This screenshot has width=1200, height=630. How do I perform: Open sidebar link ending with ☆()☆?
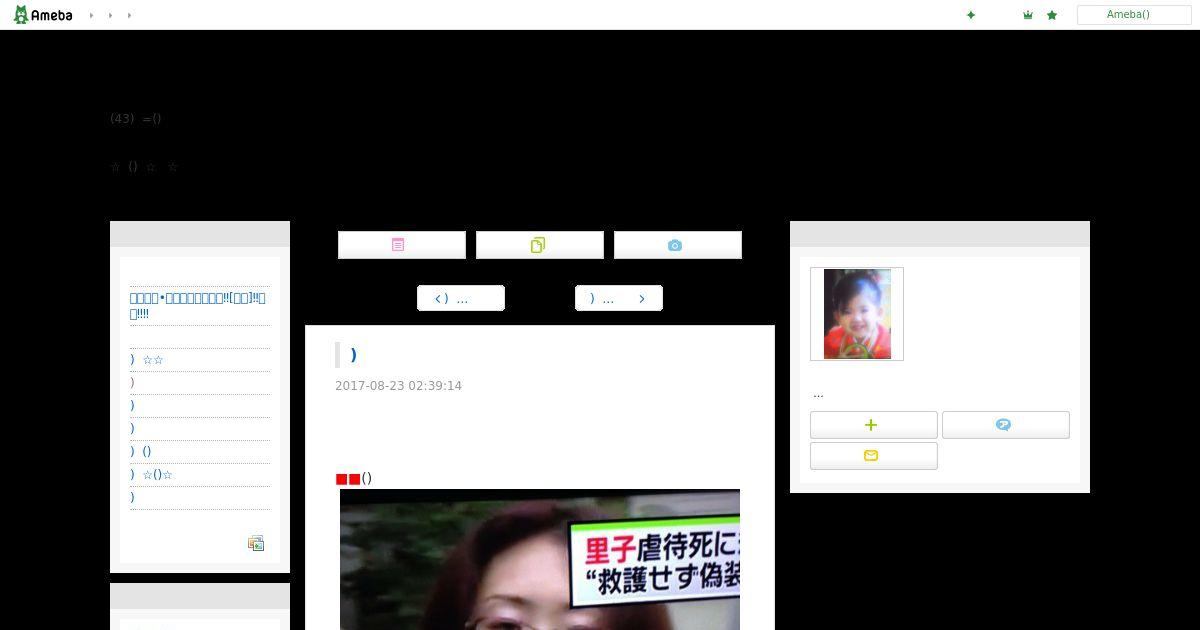click(x=151, y=475)
